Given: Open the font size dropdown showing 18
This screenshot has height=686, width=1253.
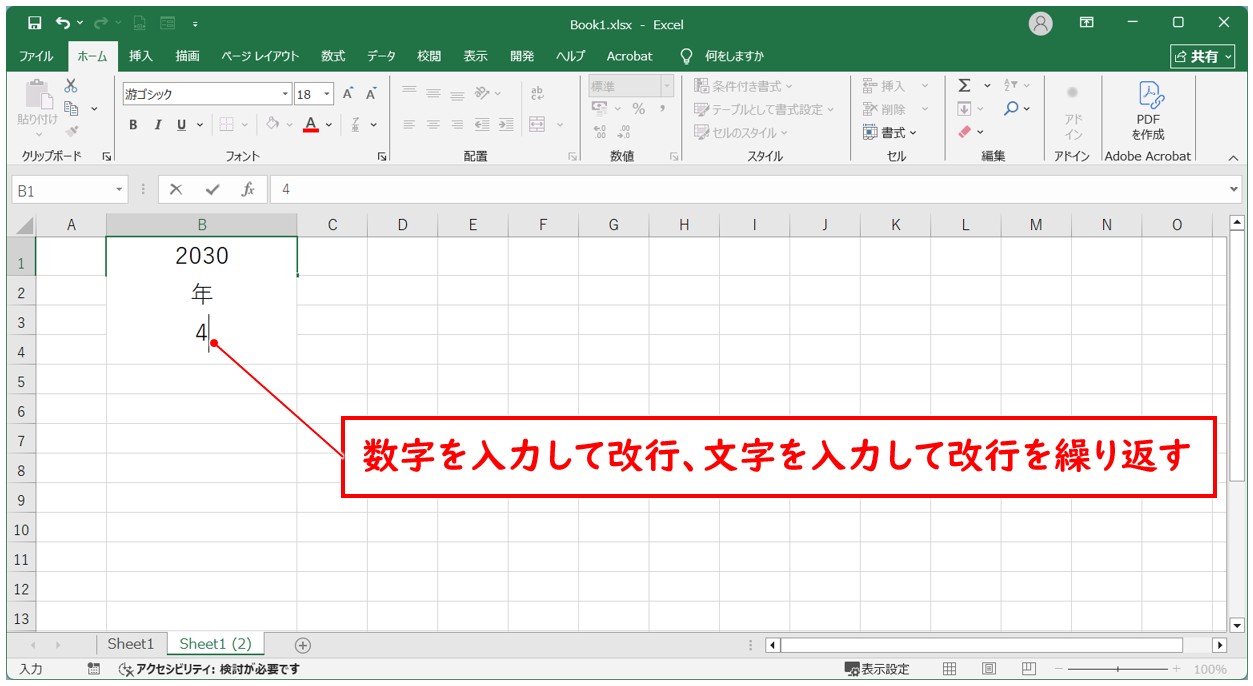Looking at the screenshot, I should pos(328,94).
